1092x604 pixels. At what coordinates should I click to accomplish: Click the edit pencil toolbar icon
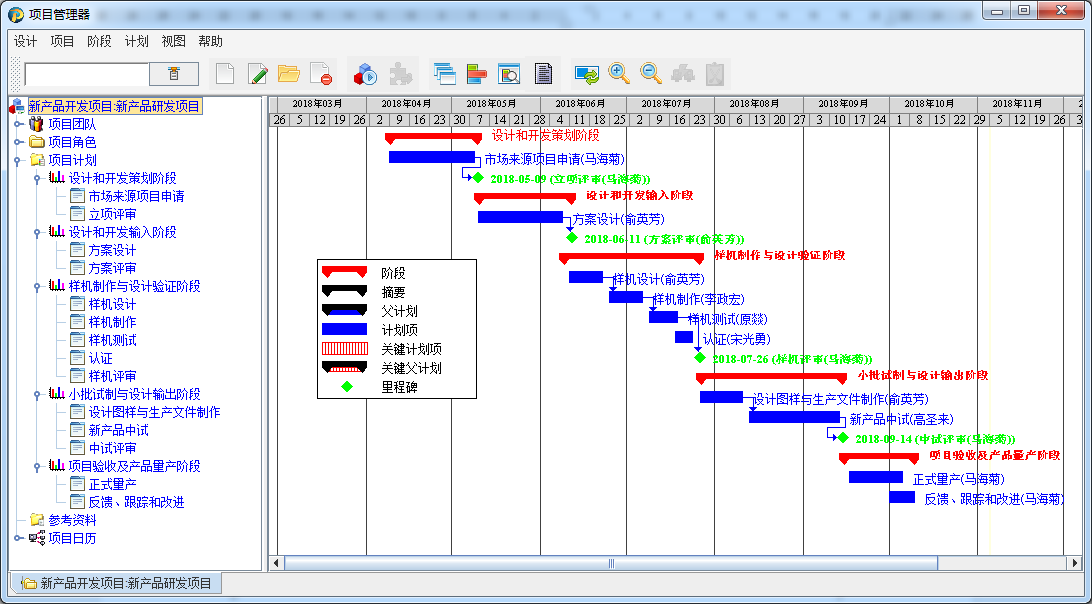[x=257, y=73]
